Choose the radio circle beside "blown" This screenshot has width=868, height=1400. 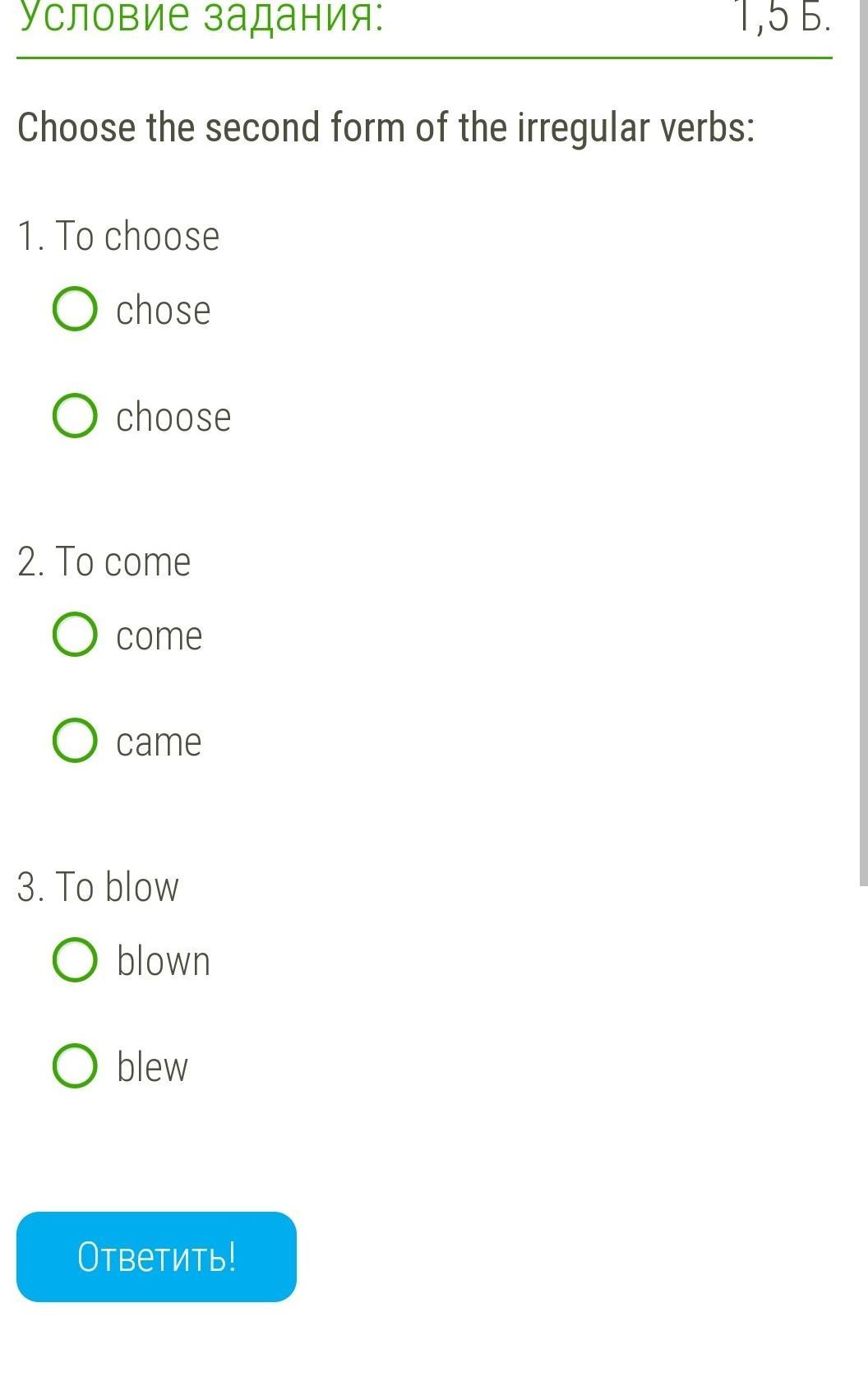[75, 960]
